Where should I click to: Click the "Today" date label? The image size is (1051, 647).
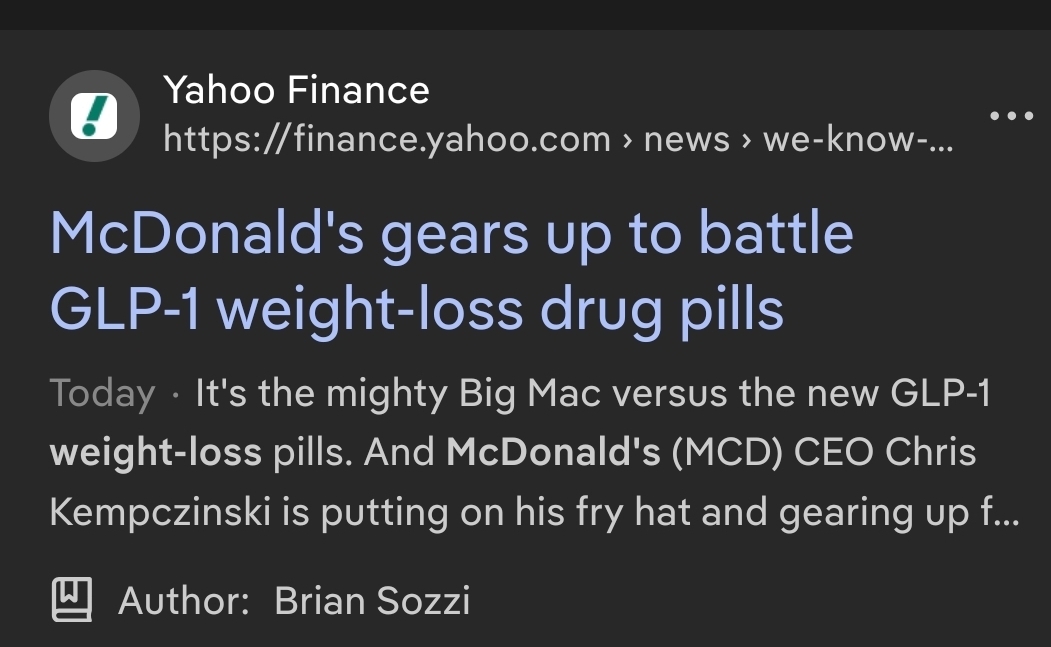[102, 394]
